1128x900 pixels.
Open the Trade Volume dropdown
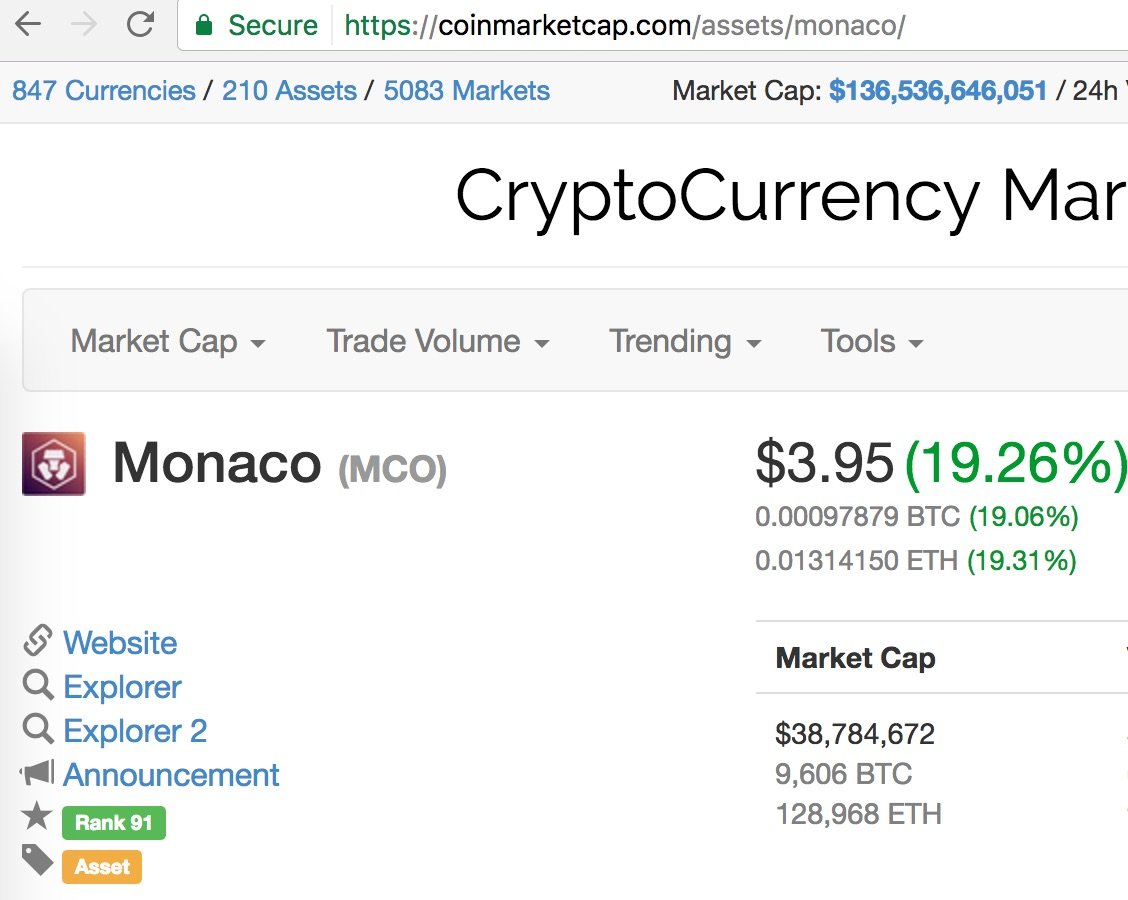tap(438, 341)
